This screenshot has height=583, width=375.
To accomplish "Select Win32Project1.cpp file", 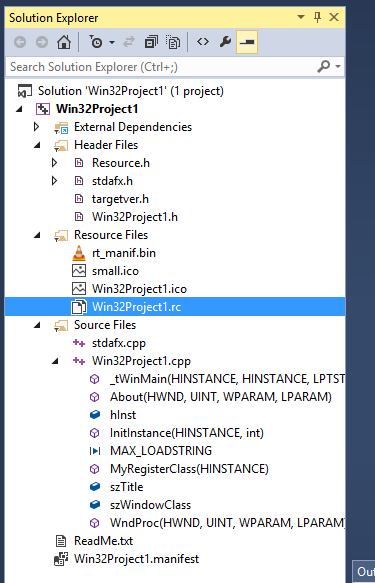I will point(141,361).
